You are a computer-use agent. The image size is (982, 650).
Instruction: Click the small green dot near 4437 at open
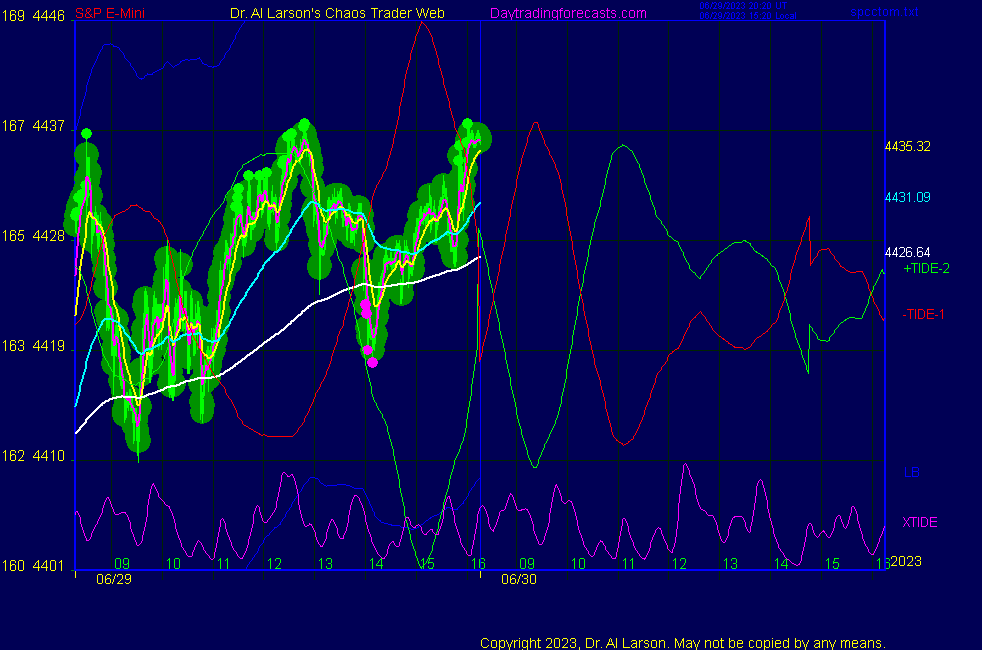pos(87,133)
